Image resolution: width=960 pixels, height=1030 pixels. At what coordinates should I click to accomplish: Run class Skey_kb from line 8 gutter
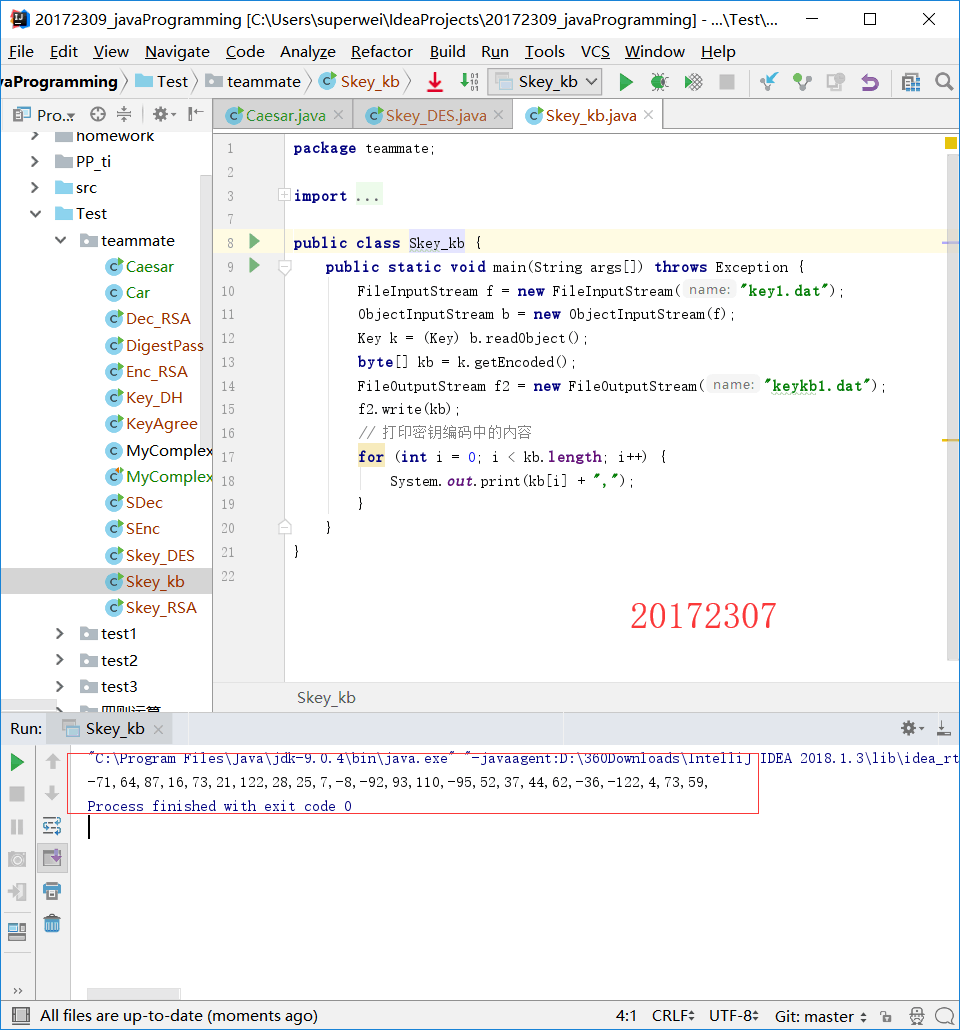coord(255,242)
